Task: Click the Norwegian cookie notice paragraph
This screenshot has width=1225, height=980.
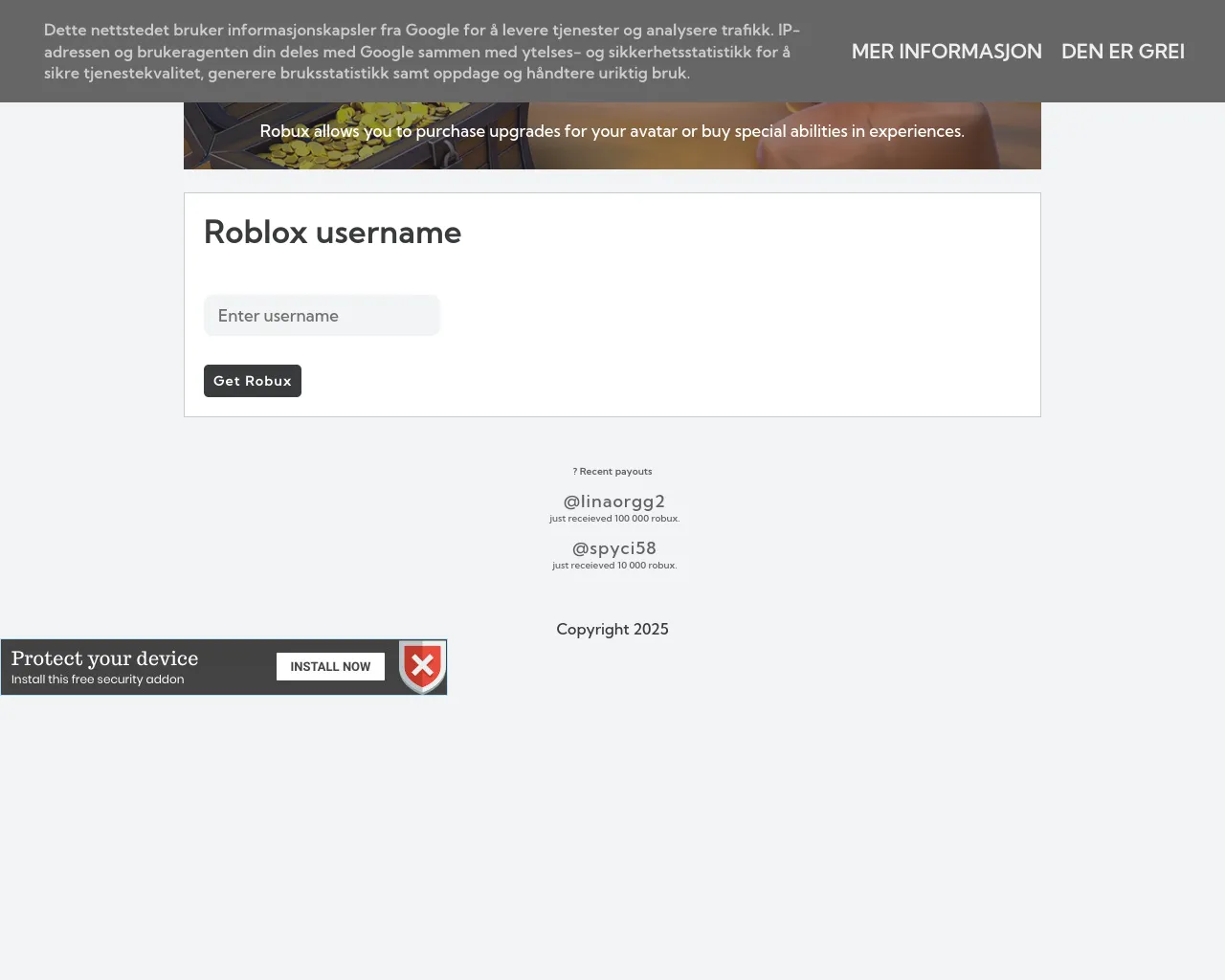Action: point(422,52)
